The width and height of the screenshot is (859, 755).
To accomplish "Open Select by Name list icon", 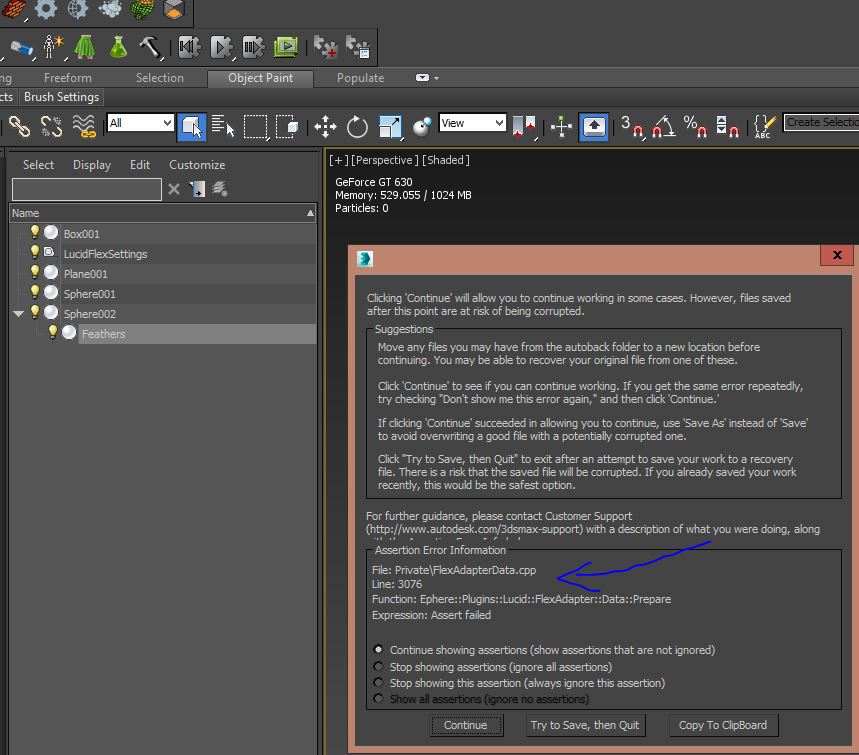I will coord(223,126).
